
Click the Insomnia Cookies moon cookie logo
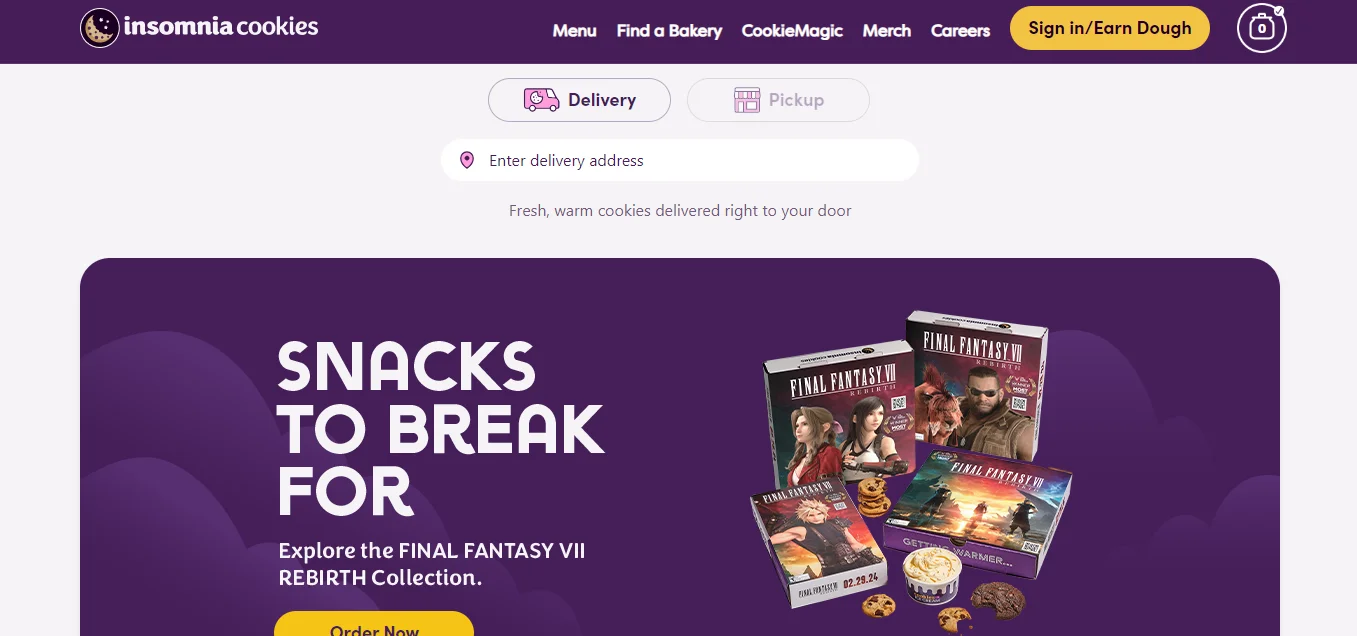[99, 27]
